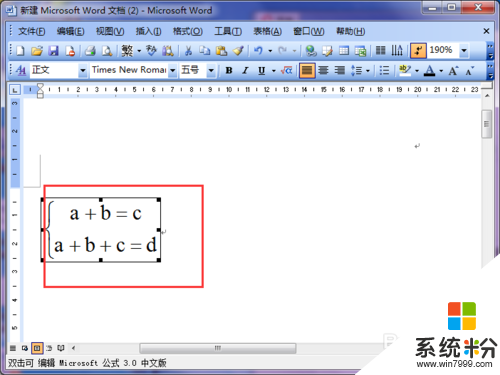
Task: Toggle Bold formatting
Action: point(229,71)
